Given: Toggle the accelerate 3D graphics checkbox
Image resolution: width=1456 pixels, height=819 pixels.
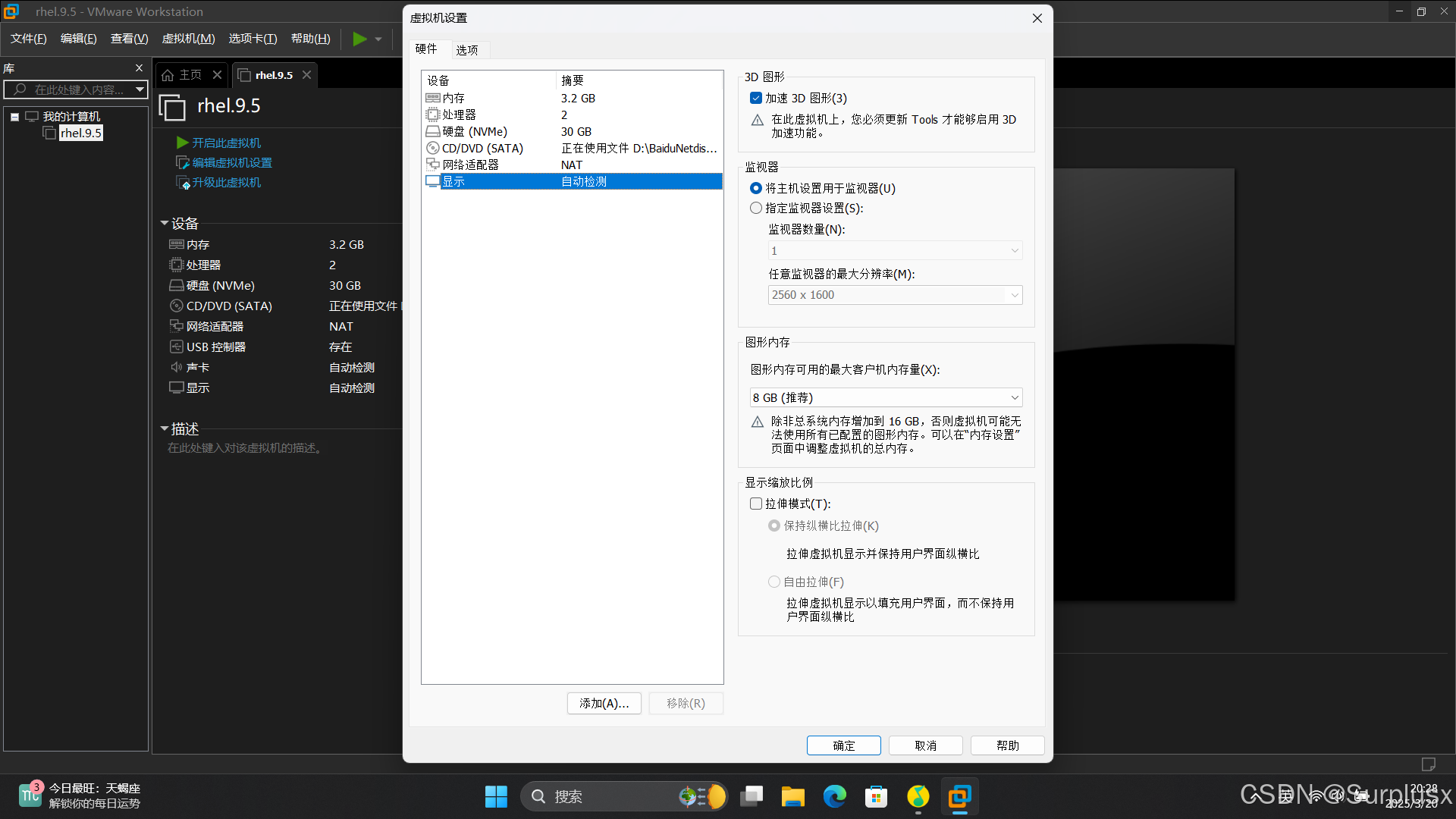Looking at the screenshot, I should [756, 98].
